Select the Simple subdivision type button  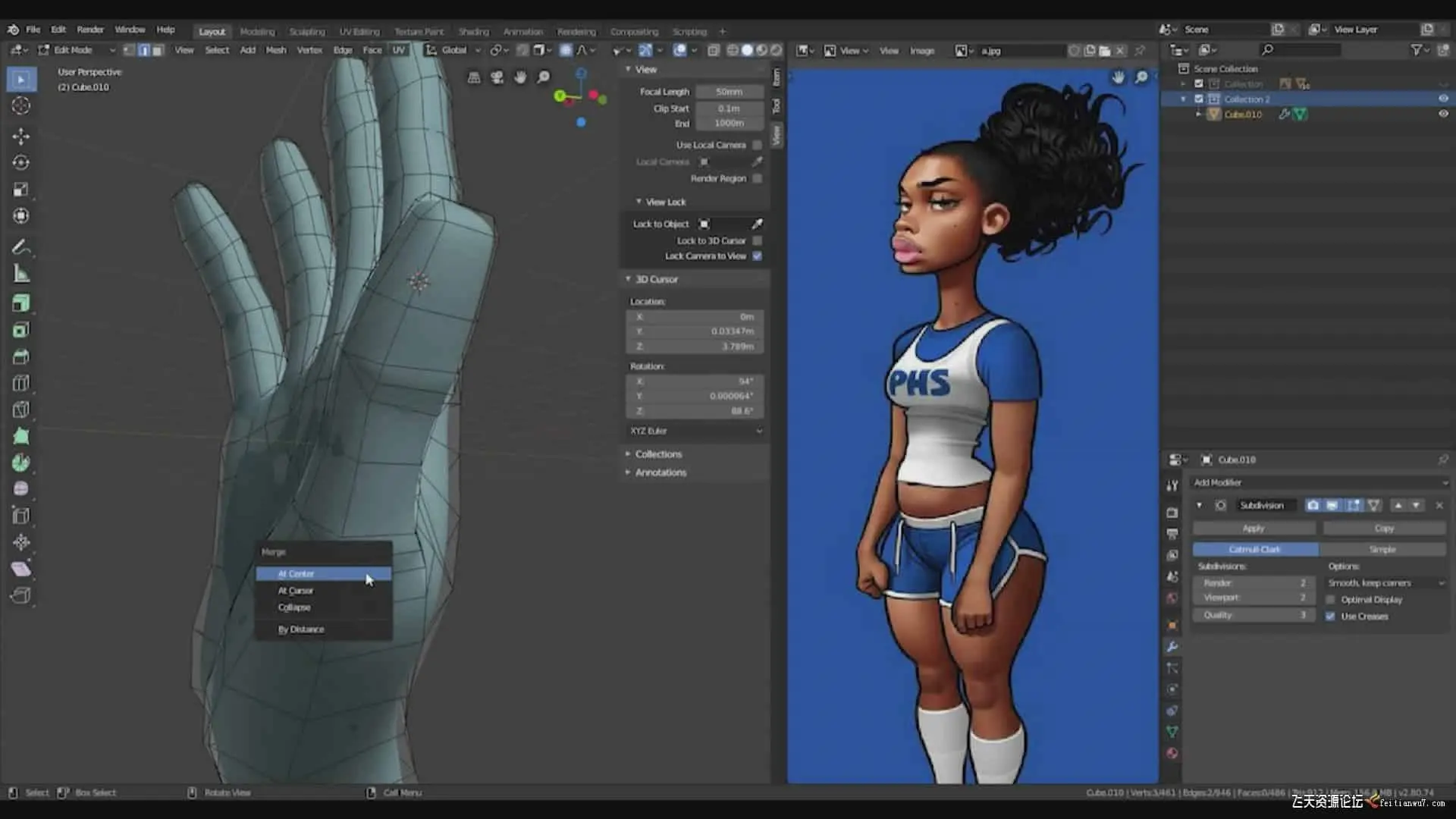coord(1382,549)
